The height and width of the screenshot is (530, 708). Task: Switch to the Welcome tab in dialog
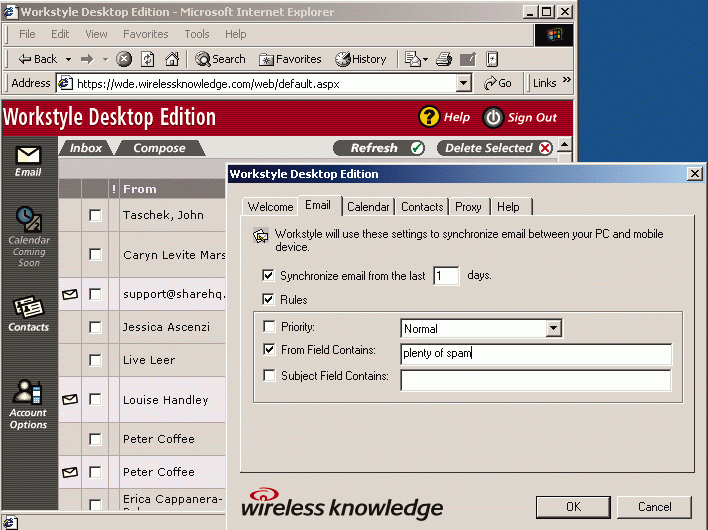270,207
